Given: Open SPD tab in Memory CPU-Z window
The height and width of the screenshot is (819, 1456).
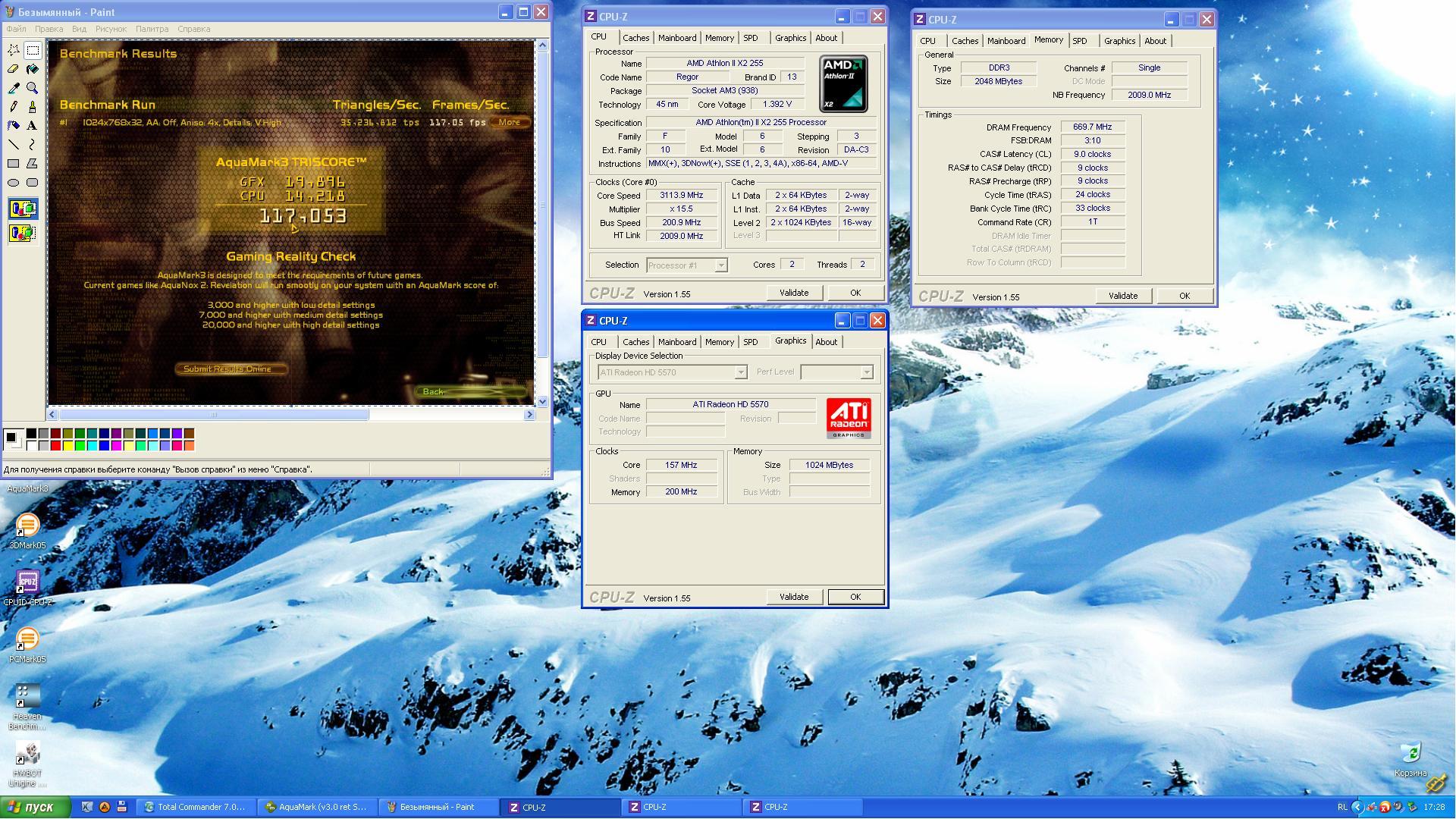Looking at the screenshot, I should 1079,41.
